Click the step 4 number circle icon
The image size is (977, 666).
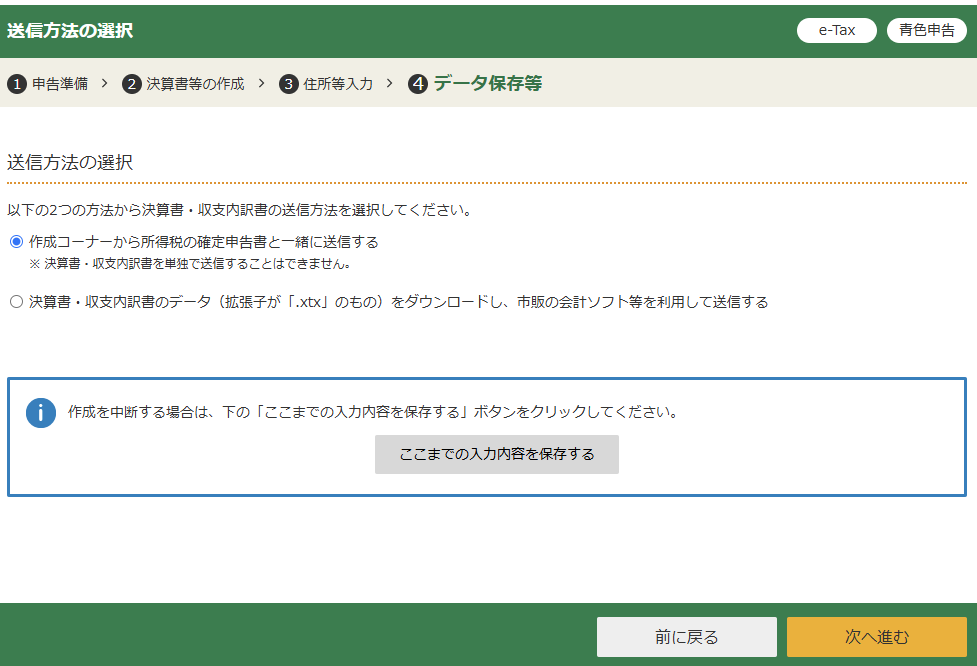(418, 83)
